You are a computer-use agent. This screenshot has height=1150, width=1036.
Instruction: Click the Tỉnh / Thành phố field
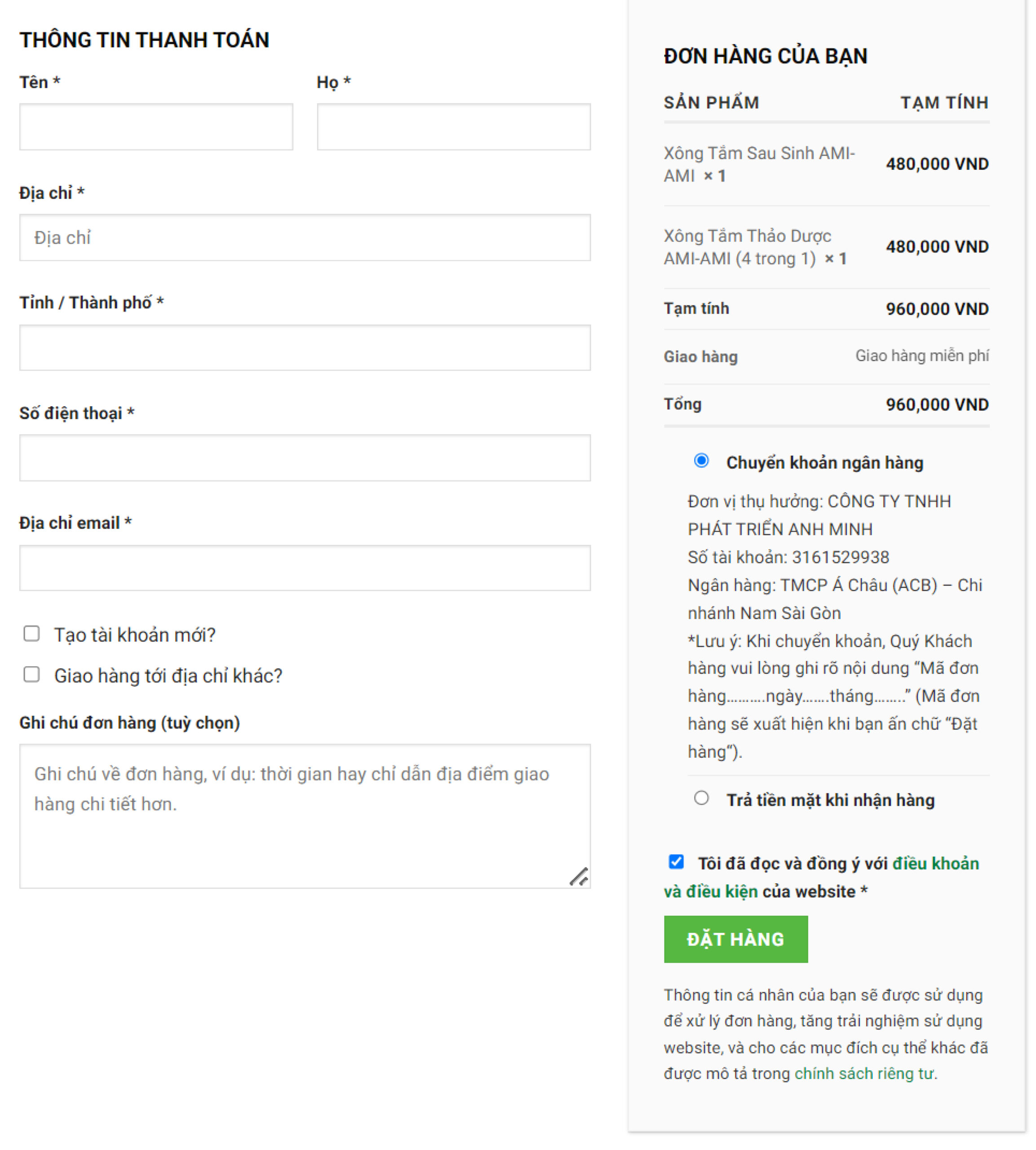pos(305,348)
